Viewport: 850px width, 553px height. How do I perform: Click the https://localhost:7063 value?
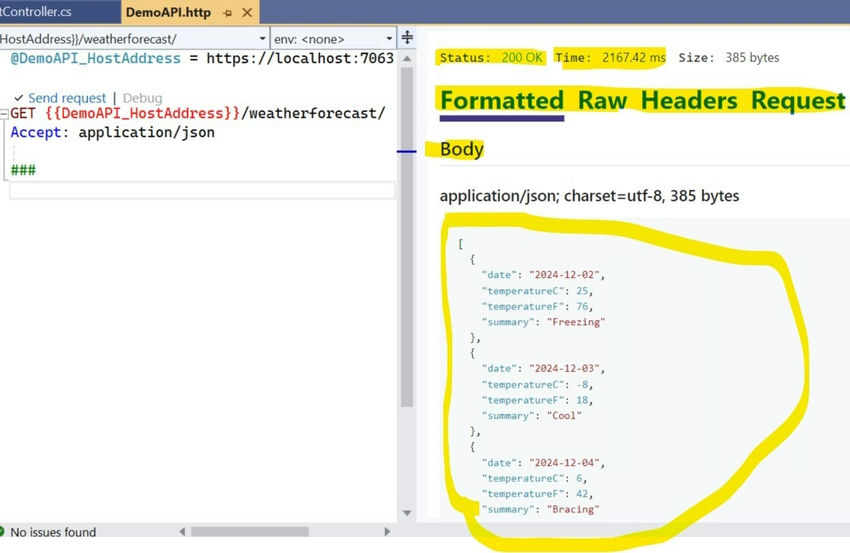pyautogui.click(x=300, y=58)
